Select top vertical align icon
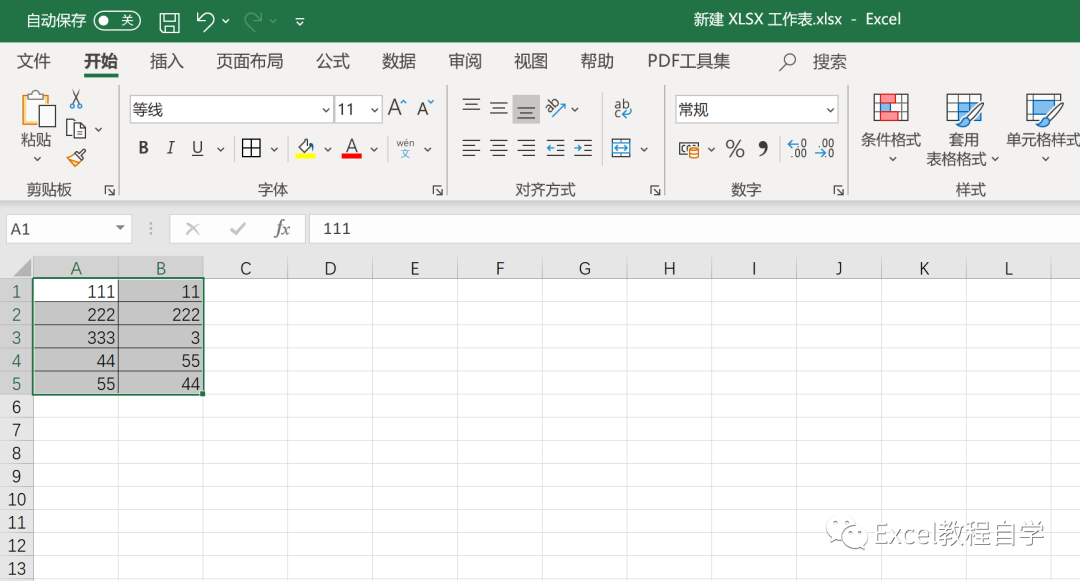This screenshot has height=581, width=1080. pyautogui.click(x=471, y=107)
